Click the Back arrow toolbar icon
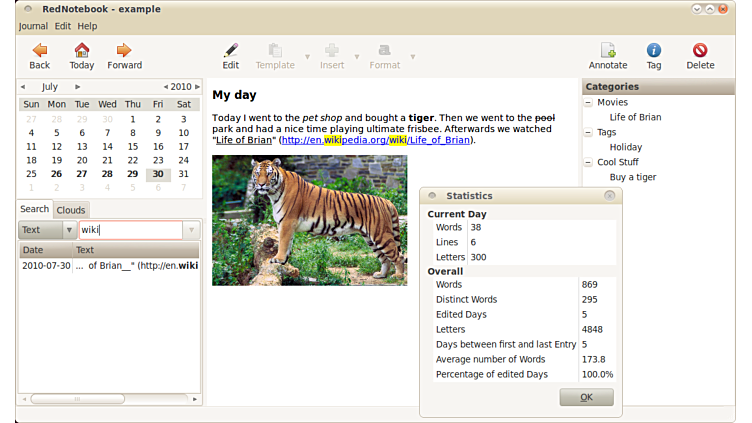This screenshot has height=423, width=752. (39, 50)
